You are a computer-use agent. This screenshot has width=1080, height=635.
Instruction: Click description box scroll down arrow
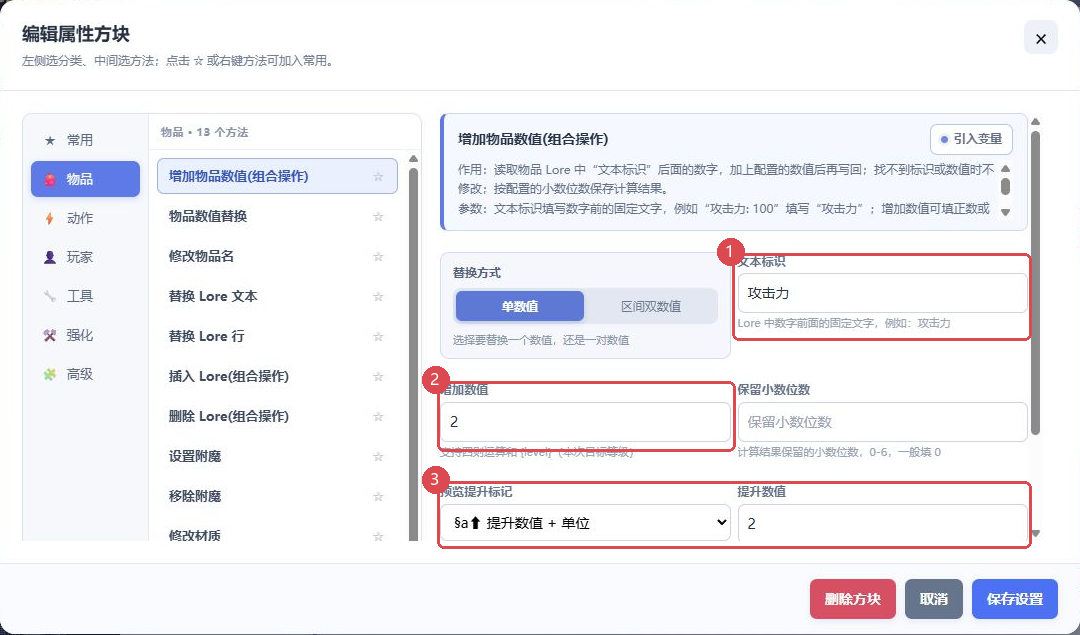coord(1006,212)
